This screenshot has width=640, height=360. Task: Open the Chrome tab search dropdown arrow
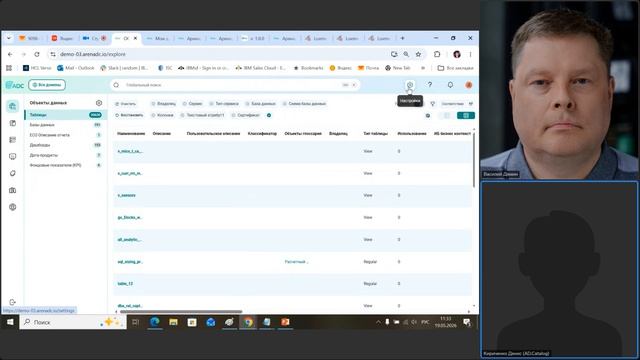9,38
